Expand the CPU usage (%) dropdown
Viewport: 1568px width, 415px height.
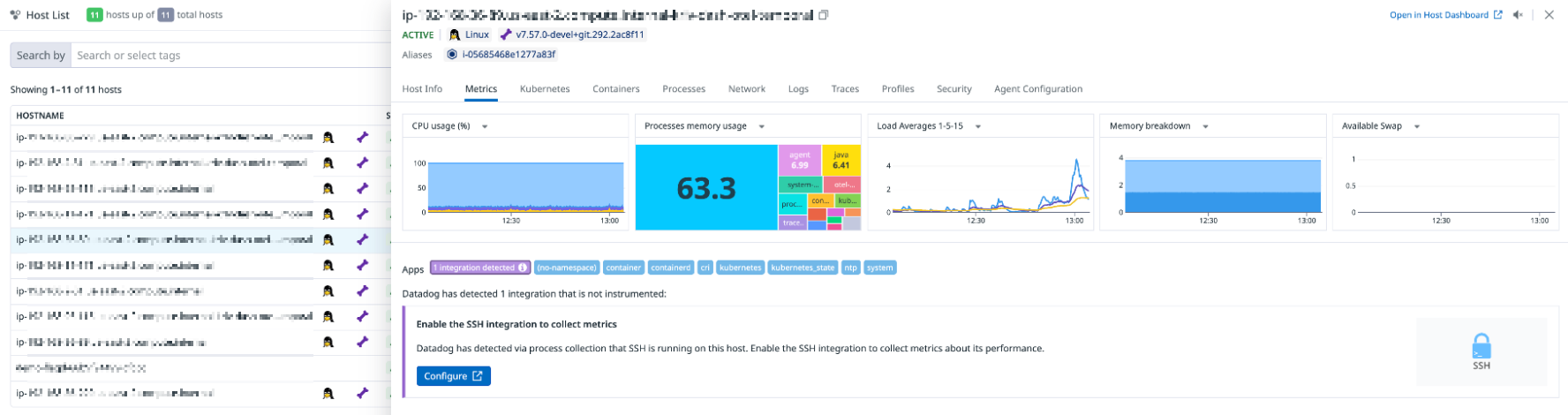click(485, 126)
